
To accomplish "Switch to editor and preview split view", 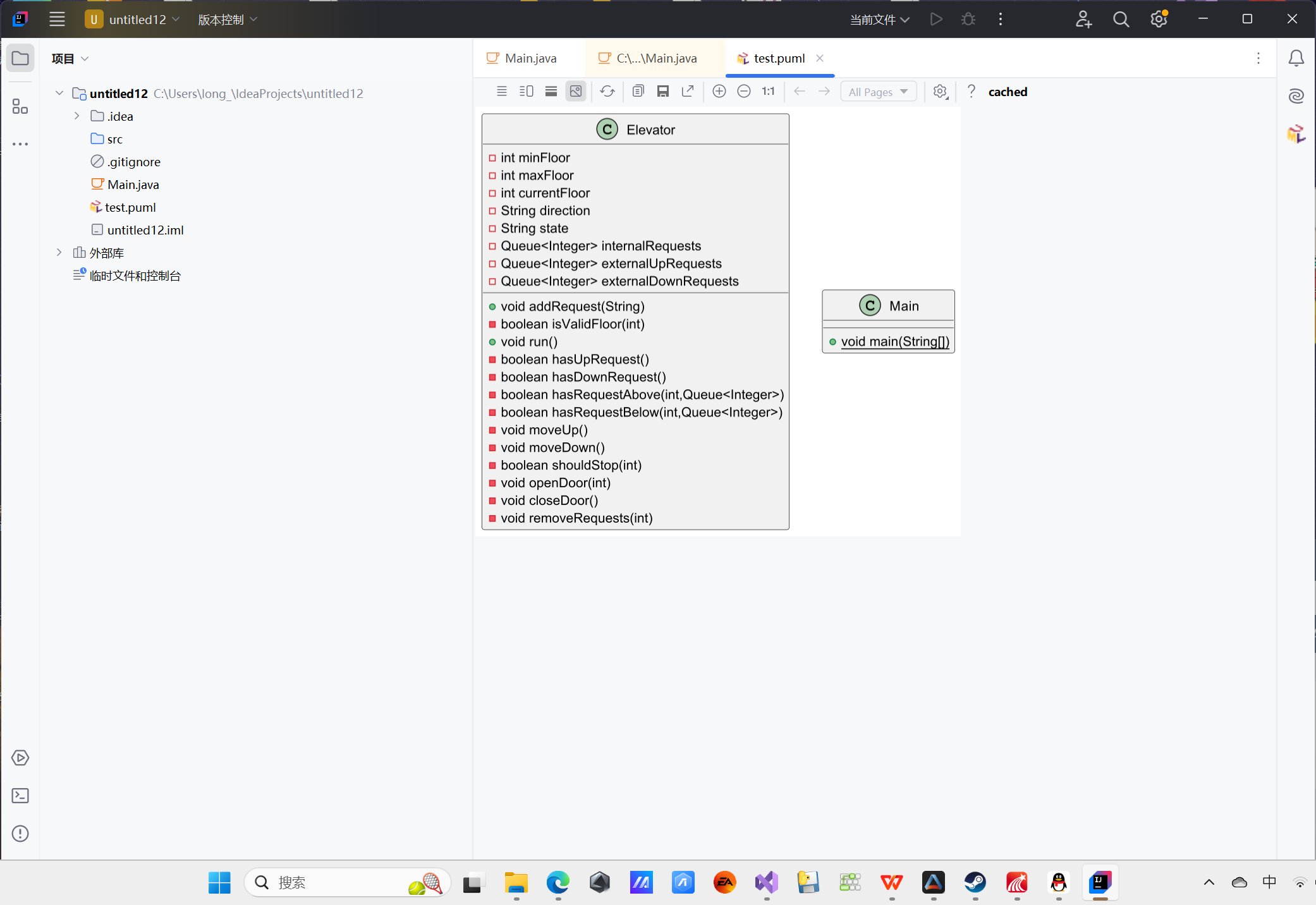I will pos(526,92).
